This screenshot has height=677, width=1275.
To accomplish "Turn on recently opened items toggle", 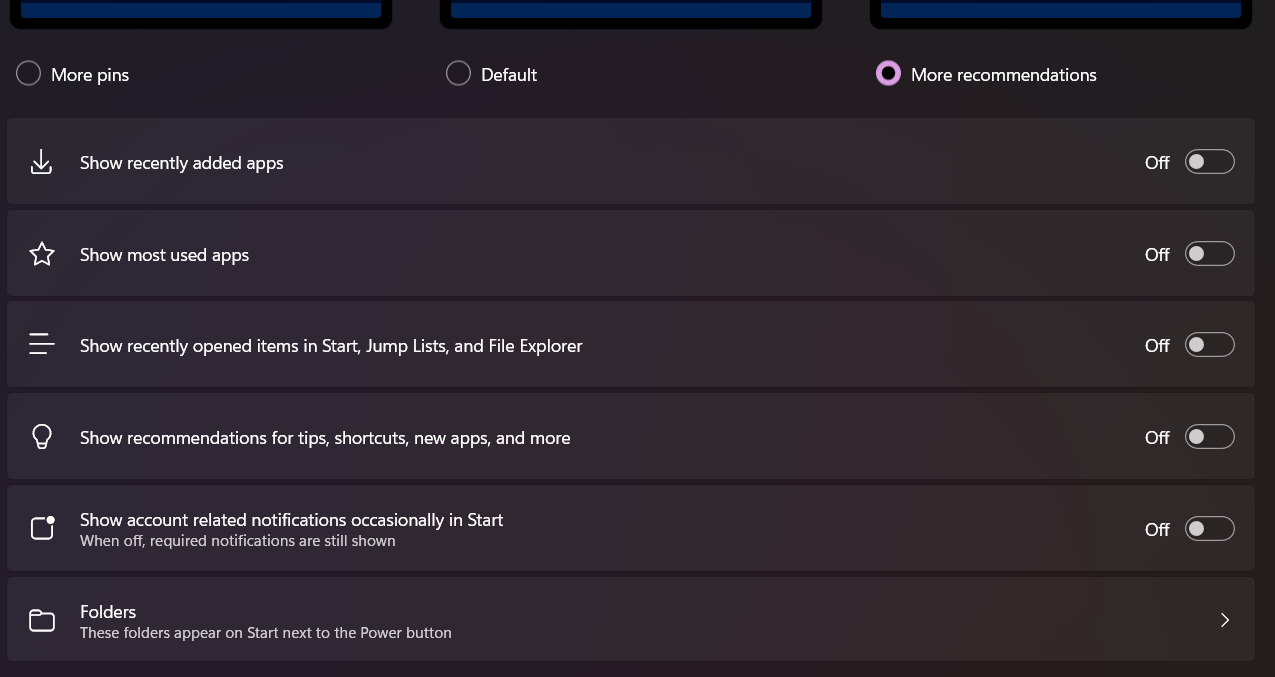I will click(1209, 345).
